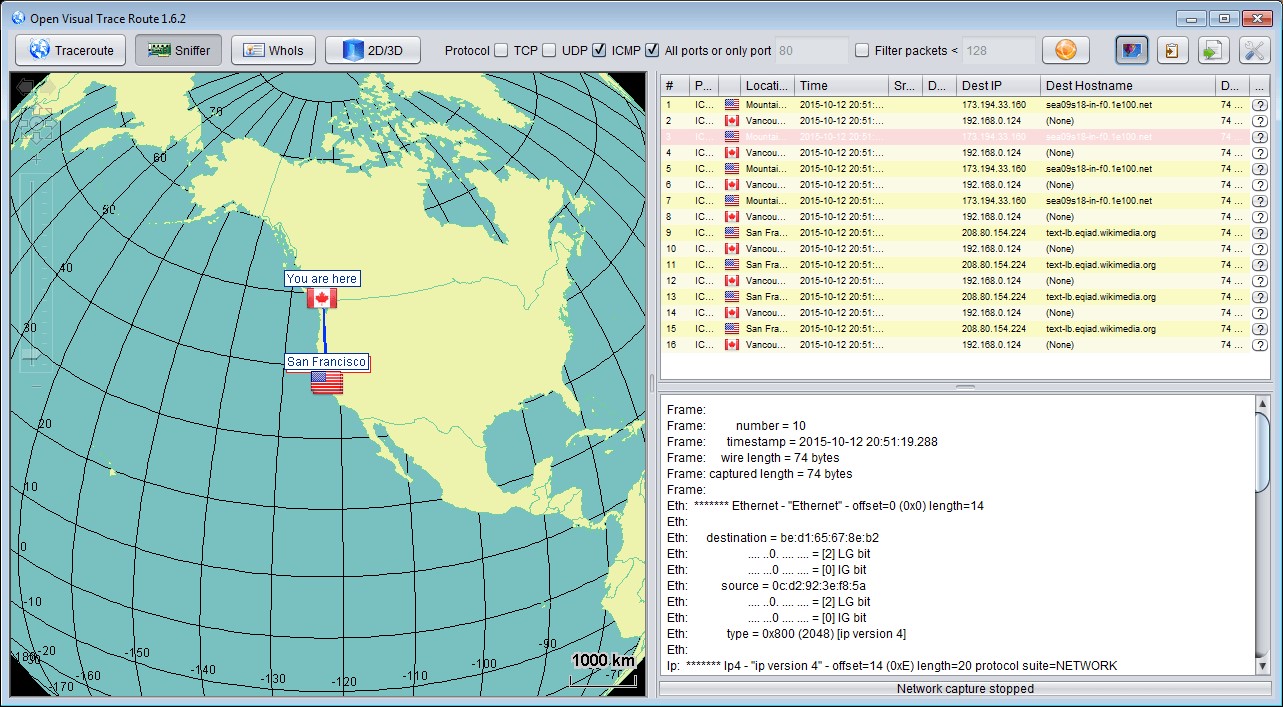
Task: Click the Canada flag on the map
Action: pyautogui.click(x=322, y=298)
